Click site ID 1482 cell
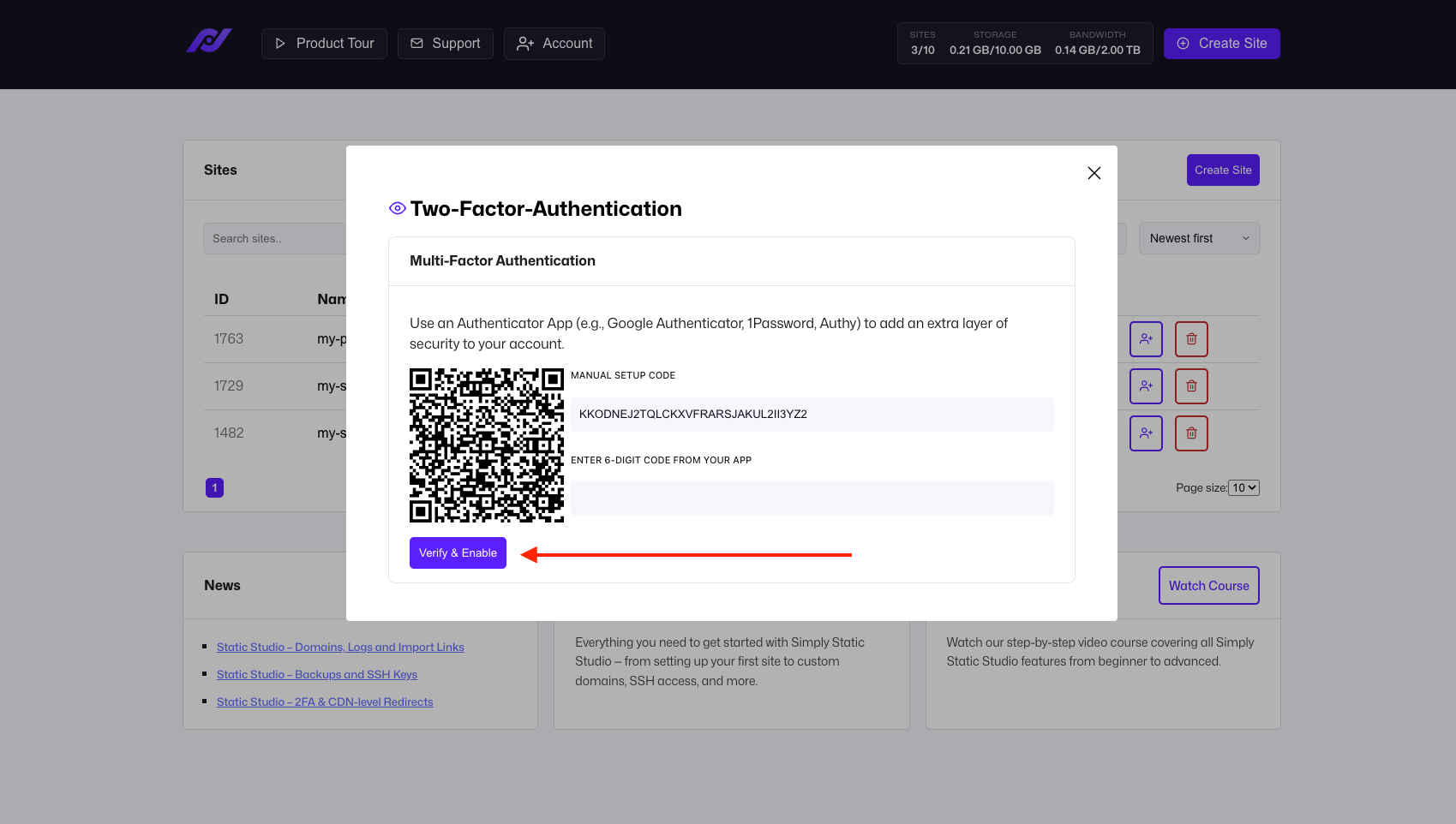1456x824 pixels. pos(229,433)
